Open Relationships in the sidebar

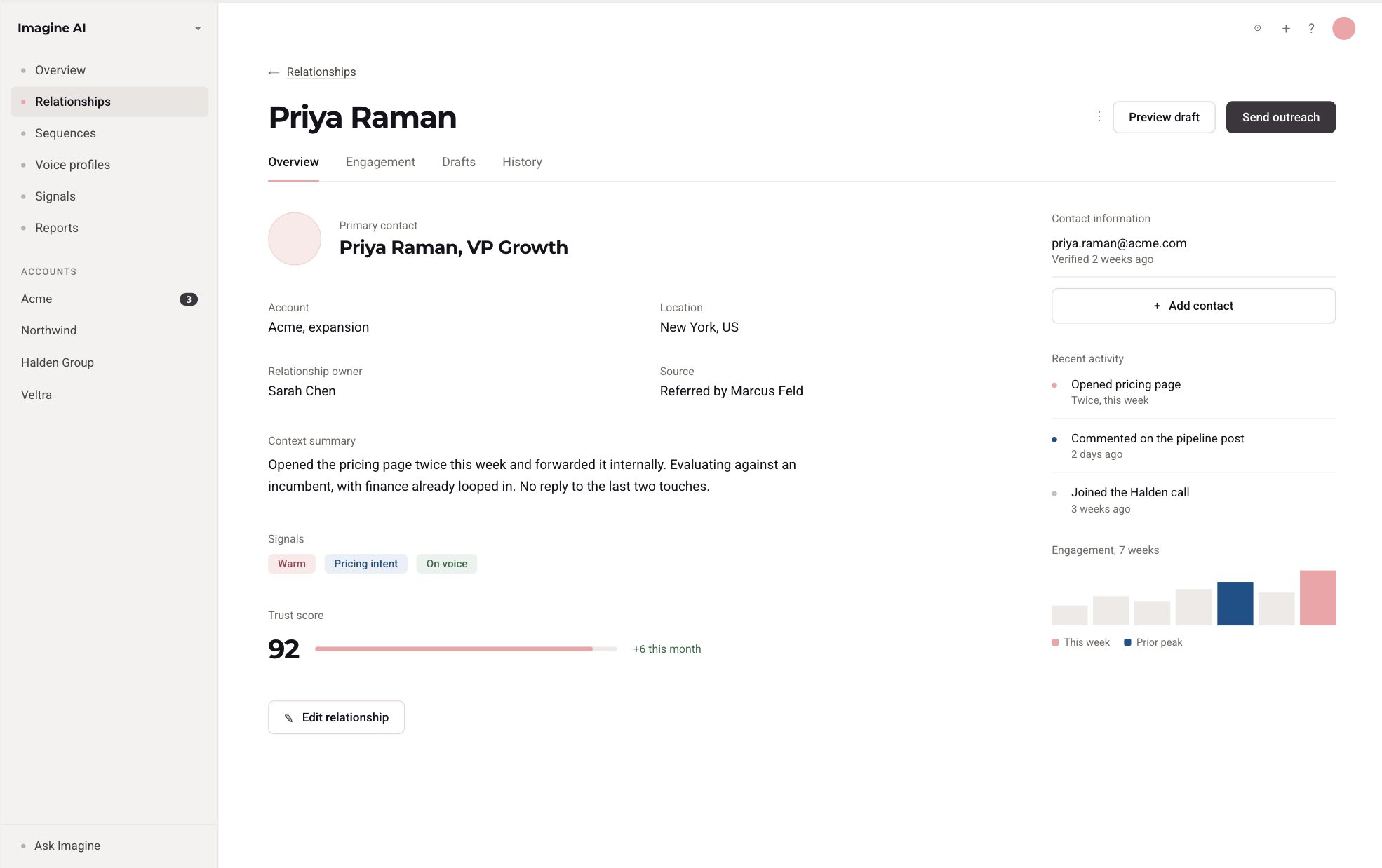coord(109,102)
